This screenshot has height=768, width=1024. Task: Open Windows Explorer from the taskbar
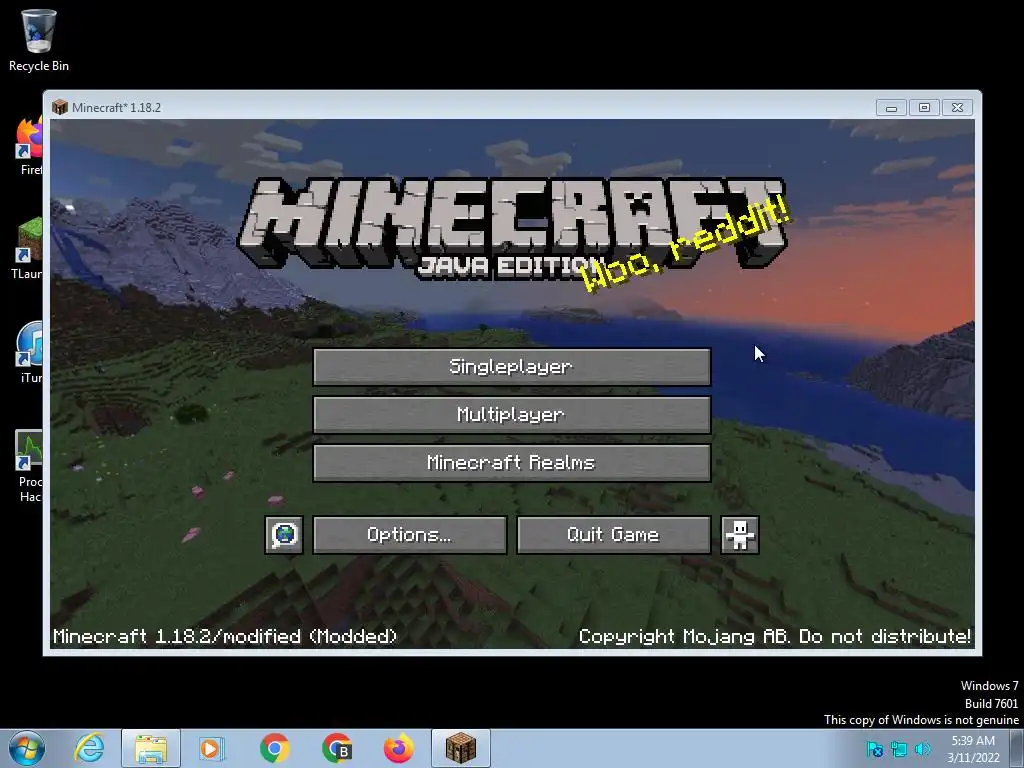point(151,748)
